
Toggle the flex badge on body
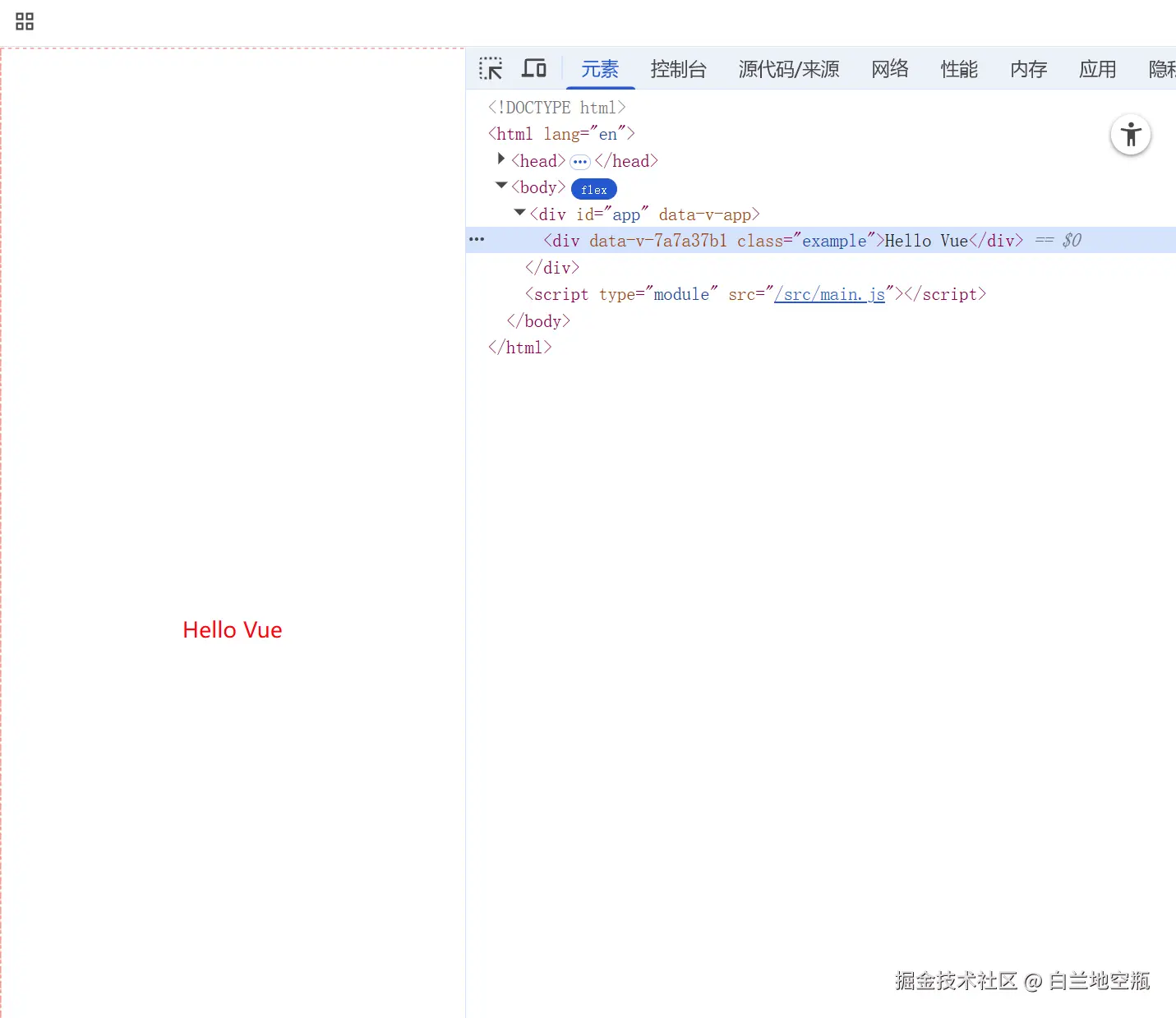(x=594, y=189)
